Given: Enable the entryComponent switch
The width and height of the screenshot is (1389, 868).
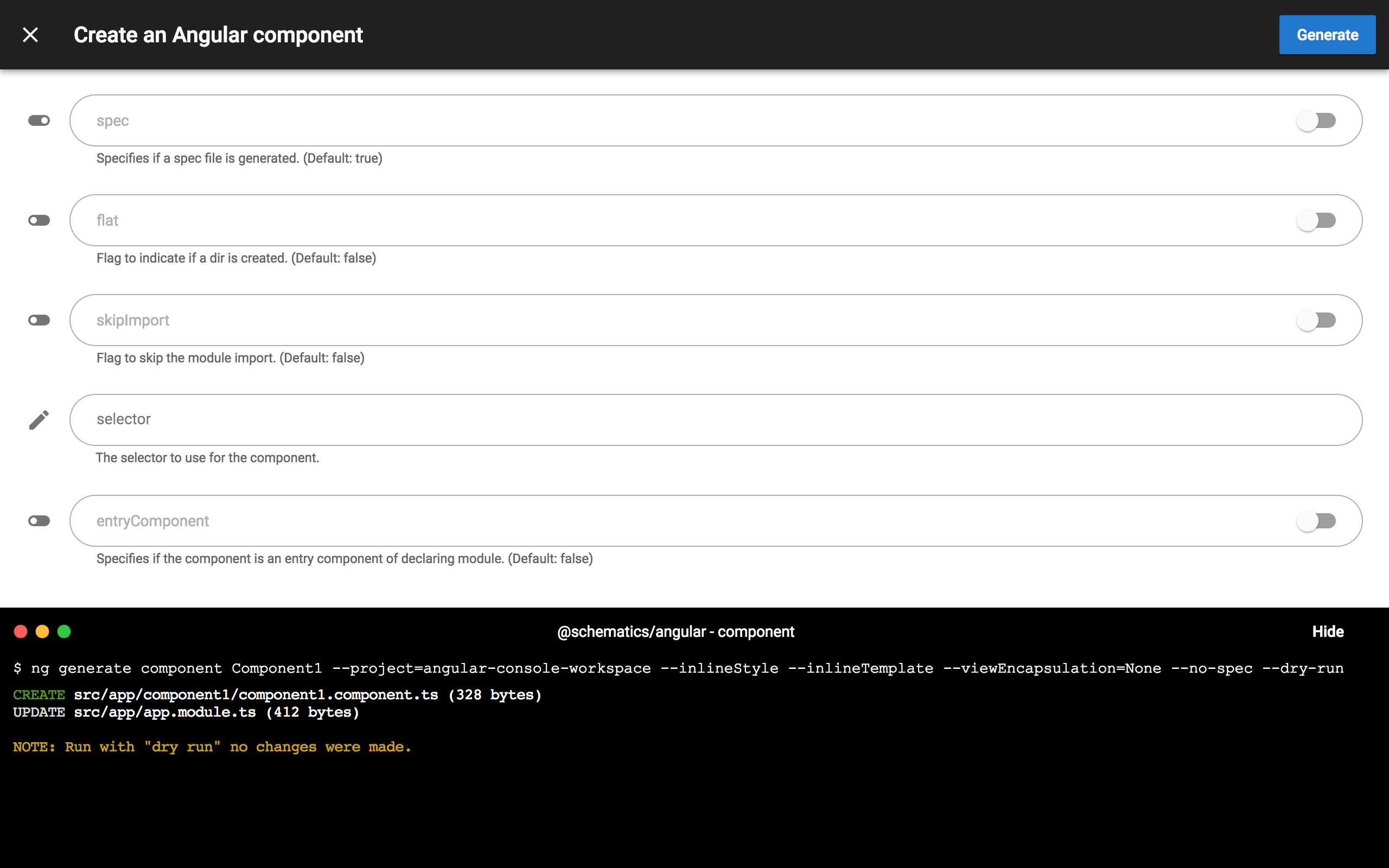Looking at the screenshot, I should (1316, 521).
